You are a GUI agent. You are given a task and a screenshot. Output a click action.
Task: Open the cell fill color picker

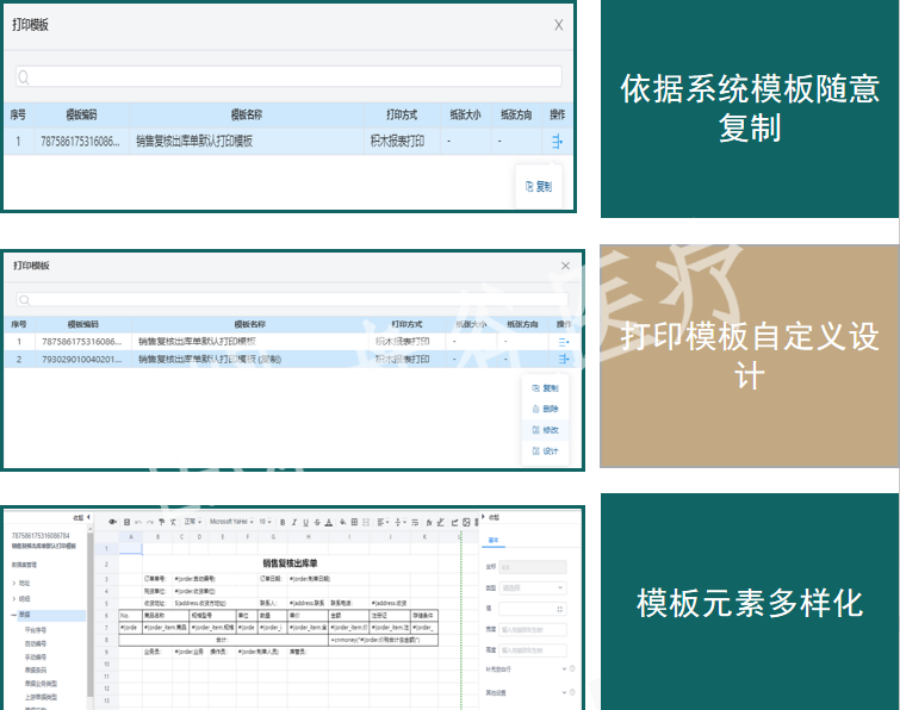pos(343,522)
